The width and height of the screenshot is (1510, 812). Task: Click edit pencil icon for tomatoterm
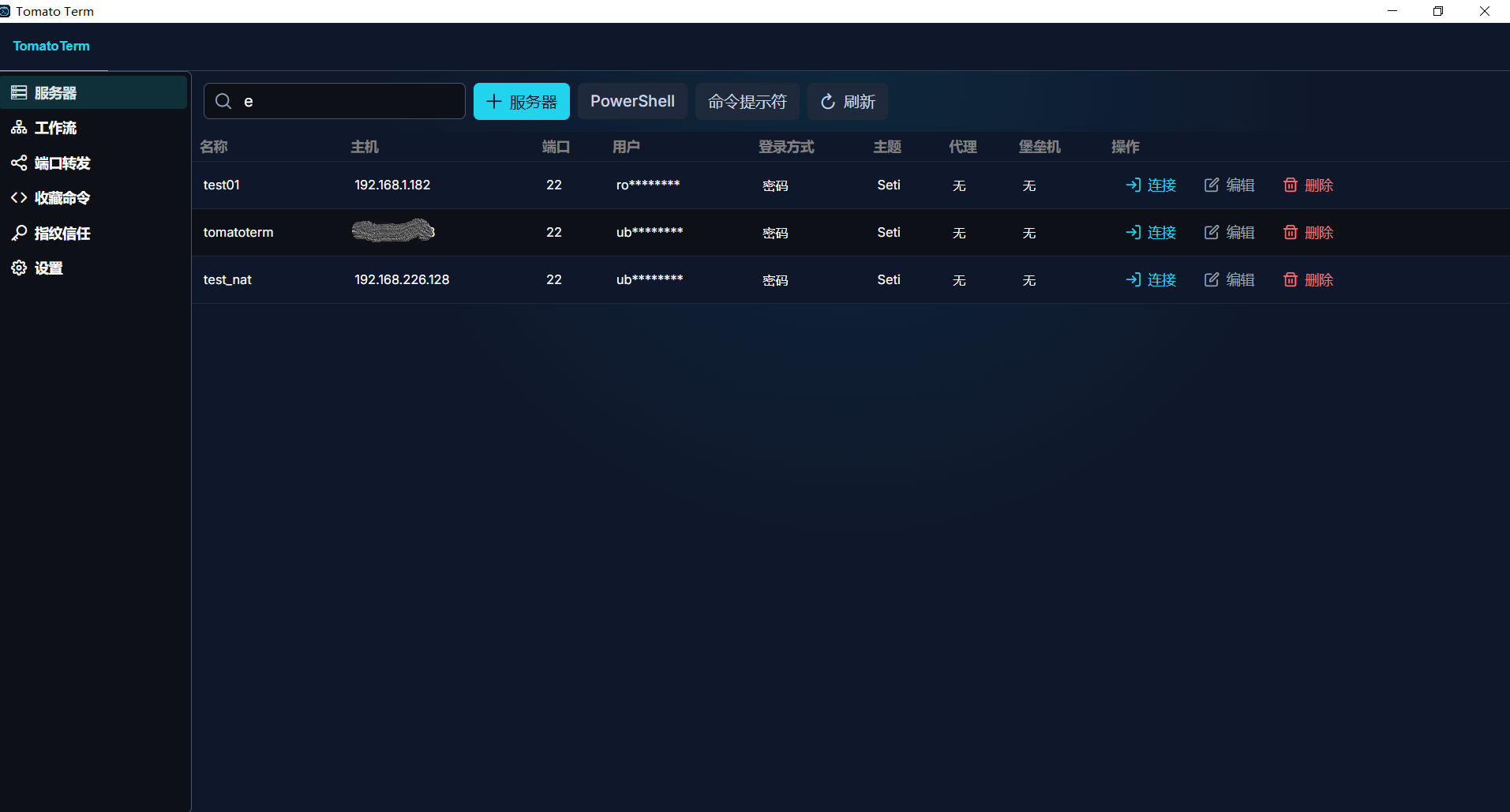(x=1212, y=232)
